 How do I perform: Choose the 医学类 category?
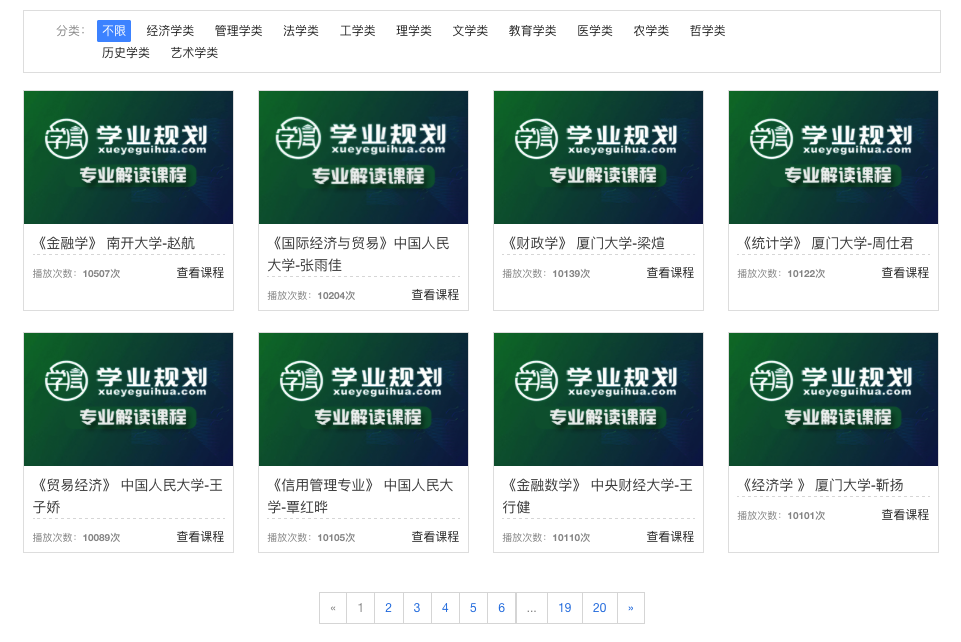[594, 31]
